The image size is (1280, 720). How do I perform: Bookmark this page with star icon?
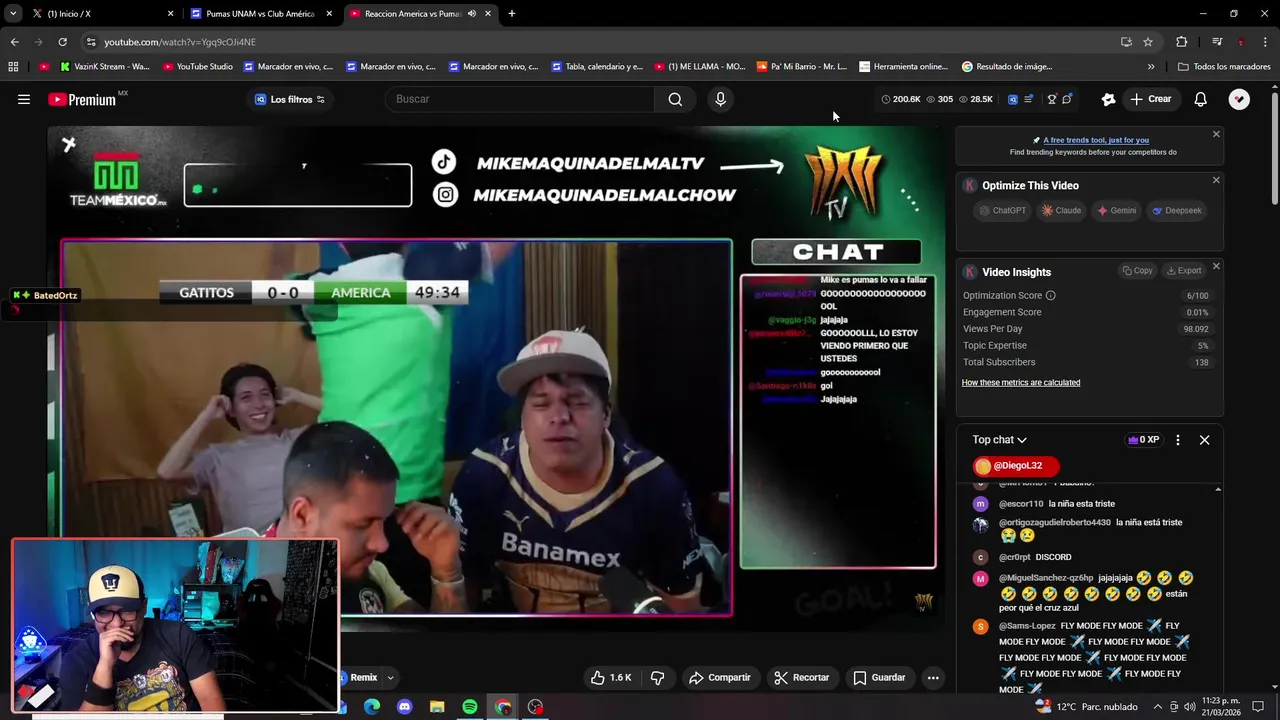click(1148, 42)
